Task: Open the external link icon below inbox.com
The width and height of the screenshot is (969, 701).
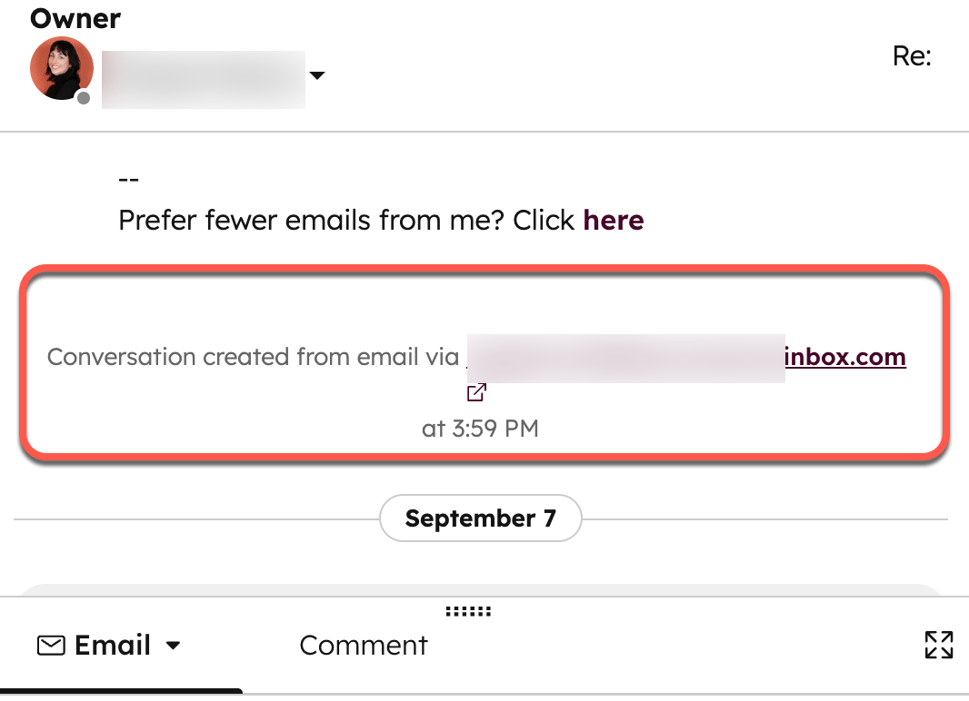Action: pyautogui.click(x=476, y=391)
